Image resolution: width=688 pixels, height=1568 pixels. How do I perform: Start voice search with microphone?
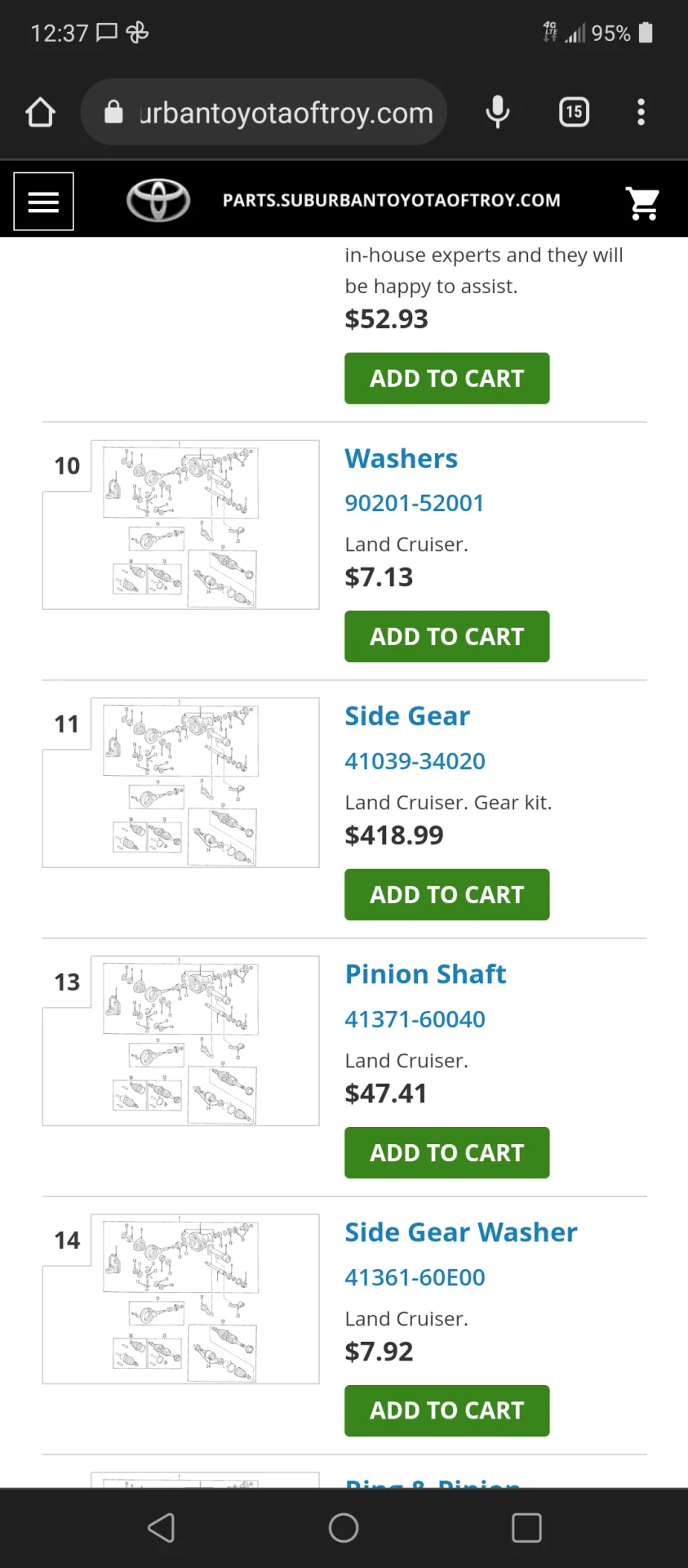click(497, 112)
